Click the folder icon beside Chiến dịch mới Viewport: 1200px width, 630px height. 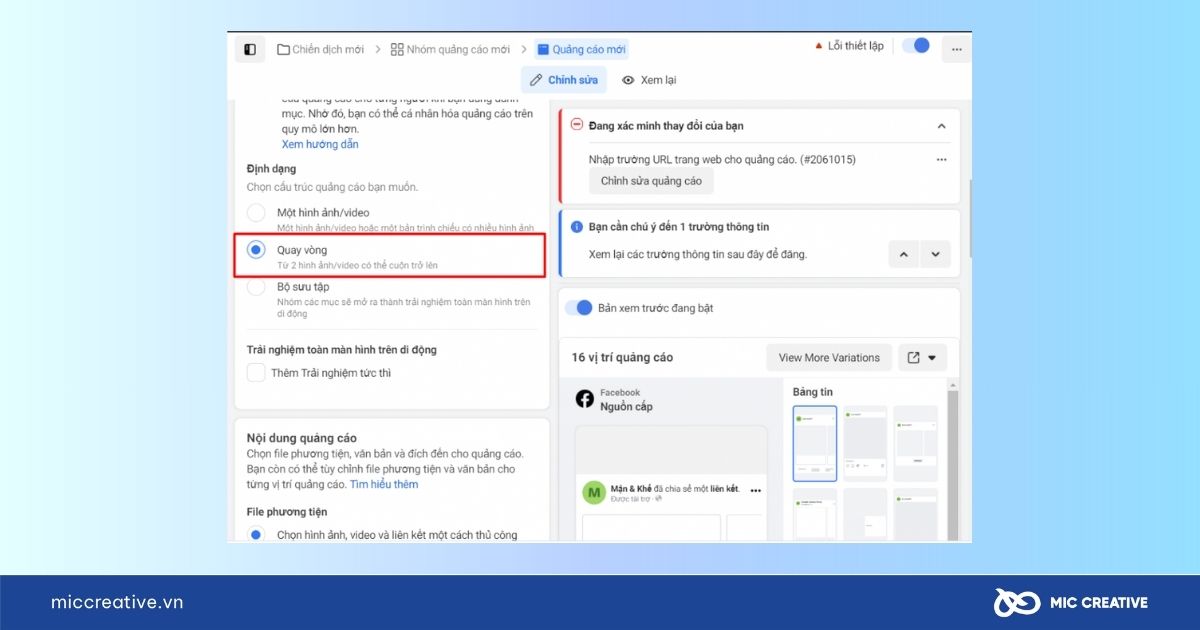point(283,49)
